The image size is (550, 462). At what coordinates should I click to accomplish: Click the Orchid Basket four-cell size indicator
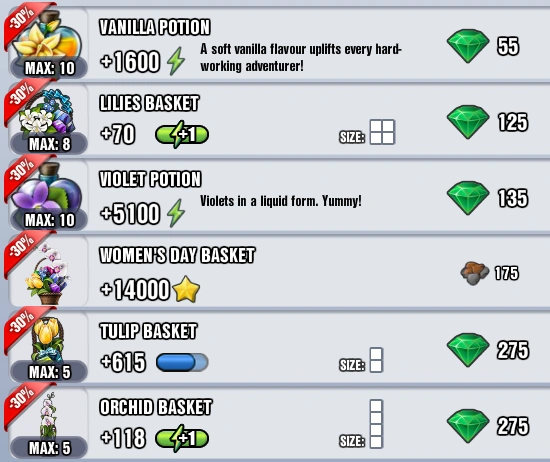[376, 424]
